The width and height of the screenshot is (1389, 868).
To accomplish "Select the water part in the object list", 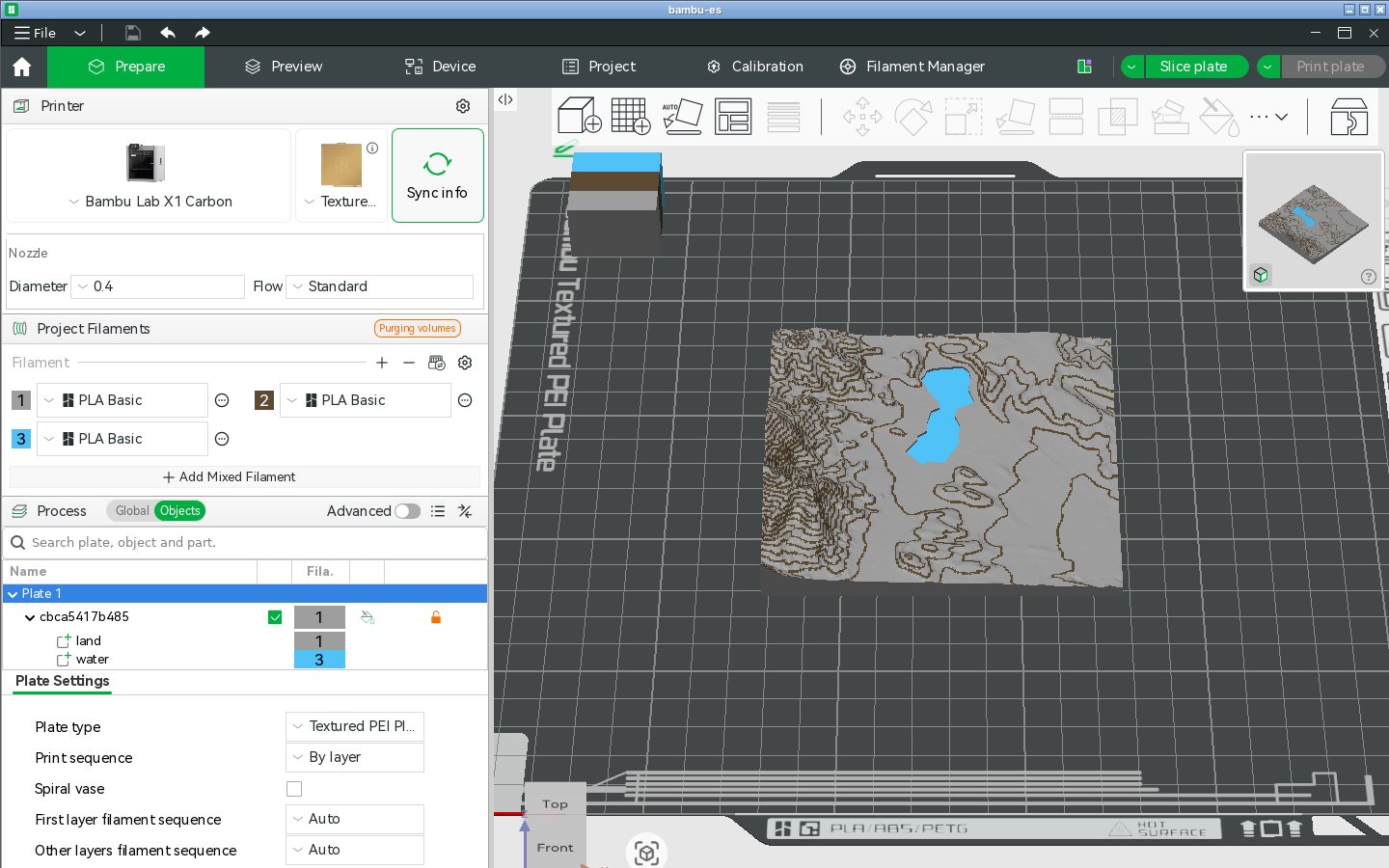I will [93, 660].
